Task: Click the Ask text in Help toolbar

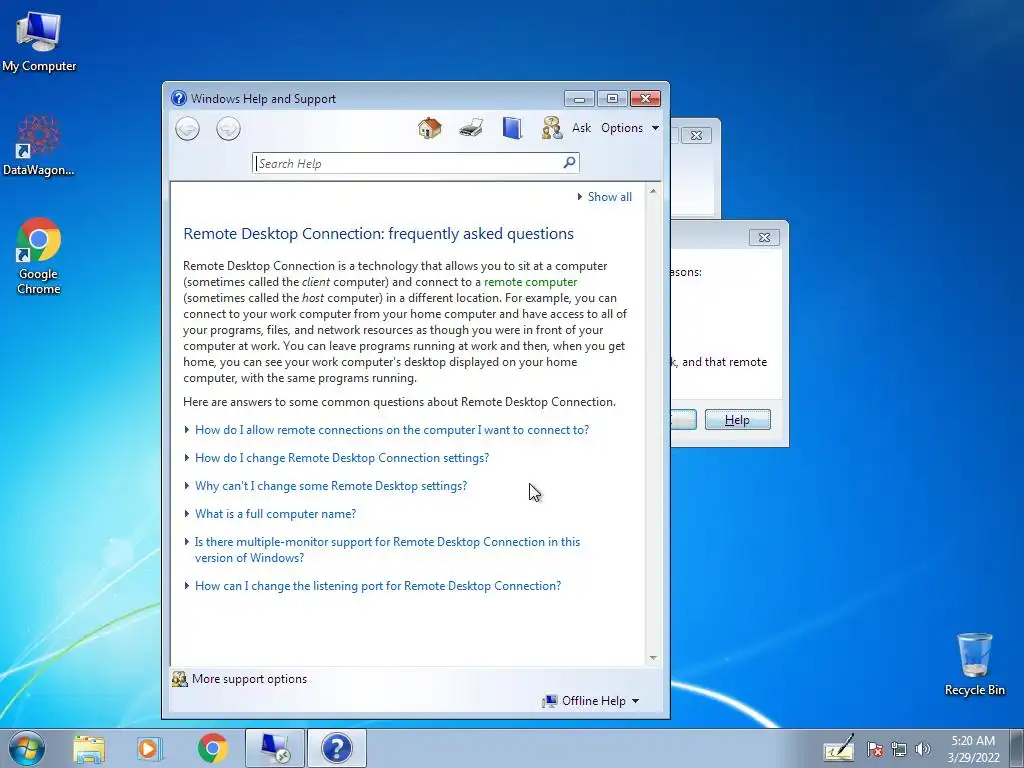Action: tap(581, 128)
